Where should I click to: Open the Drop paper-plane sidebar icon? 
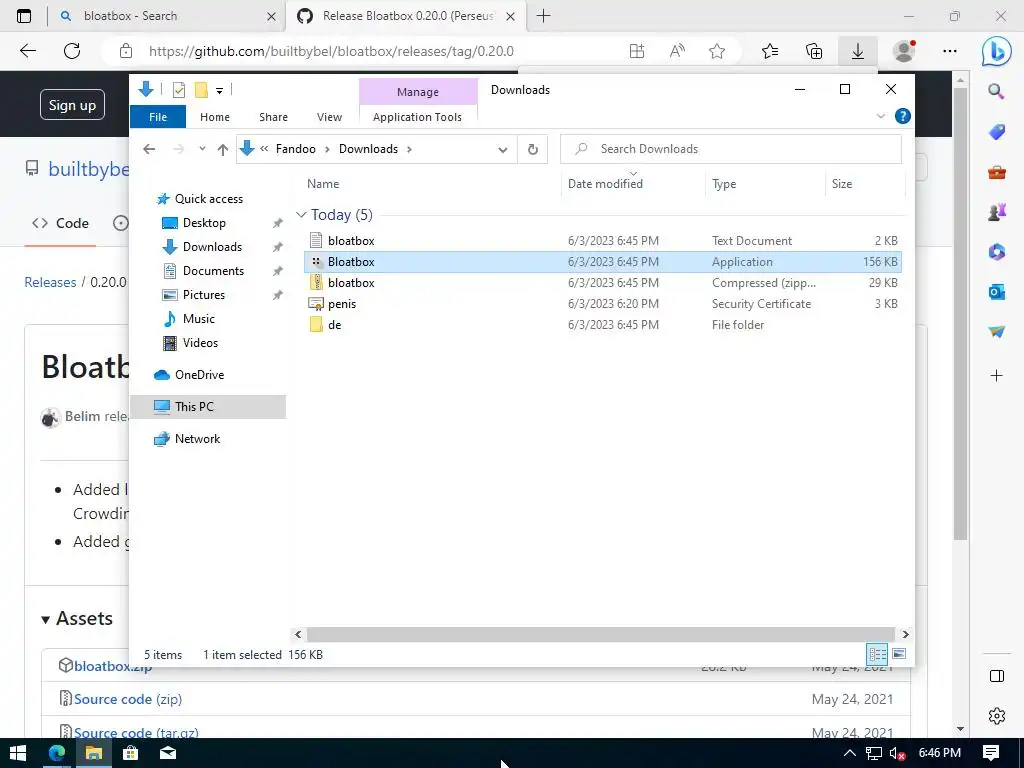click(997, 332)
